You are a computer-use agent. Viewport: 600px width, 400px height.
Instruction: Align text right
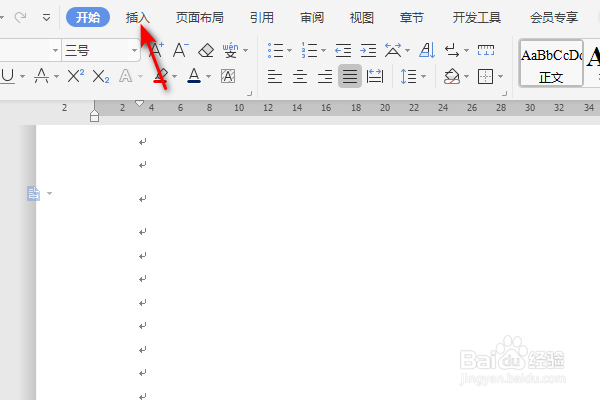(325, 76)
